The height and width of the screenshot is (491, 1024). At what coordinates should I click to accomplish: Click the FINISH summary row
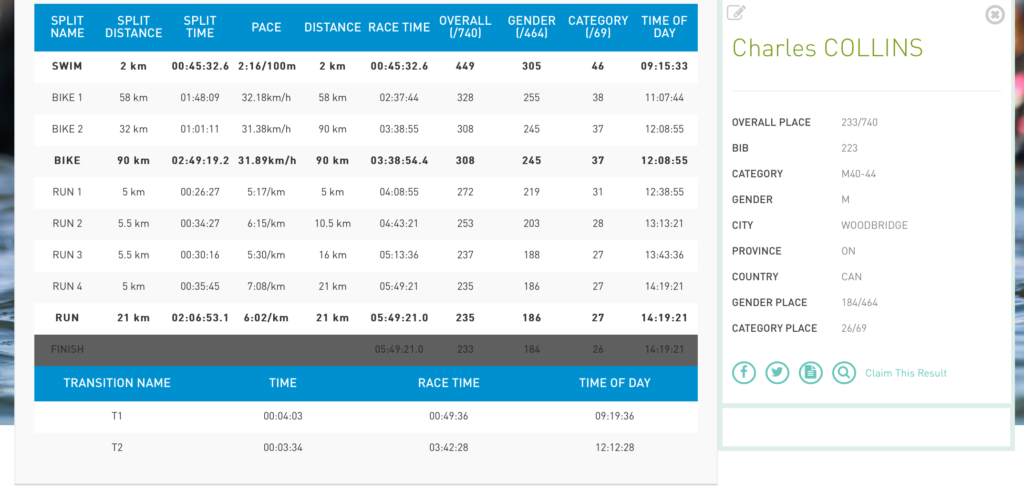coord(366,350)
